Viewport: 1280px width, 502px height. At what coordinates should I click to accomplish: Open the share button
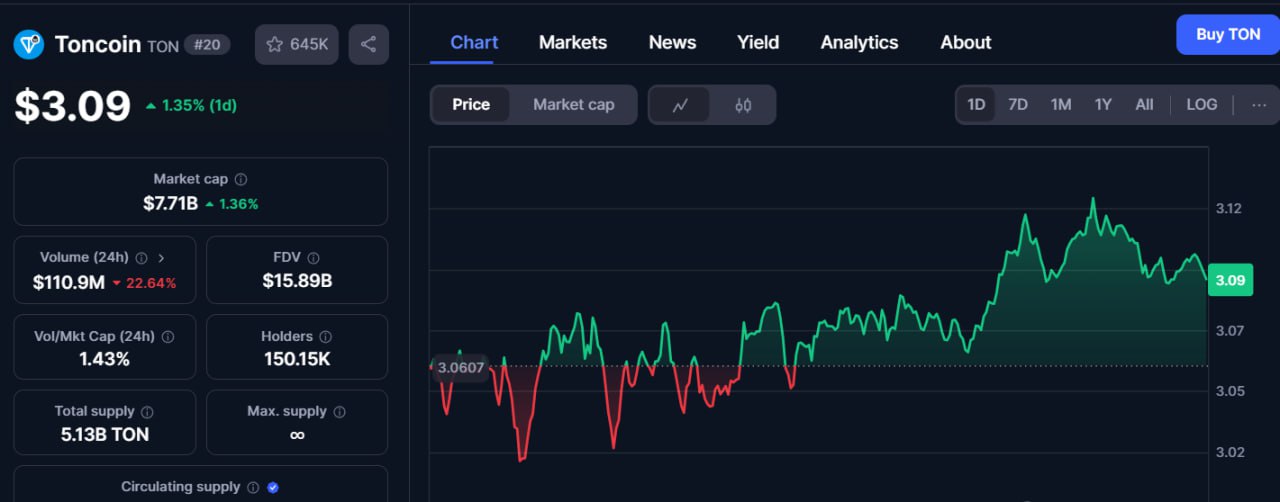pyautogui.click(x=368, y=44)
